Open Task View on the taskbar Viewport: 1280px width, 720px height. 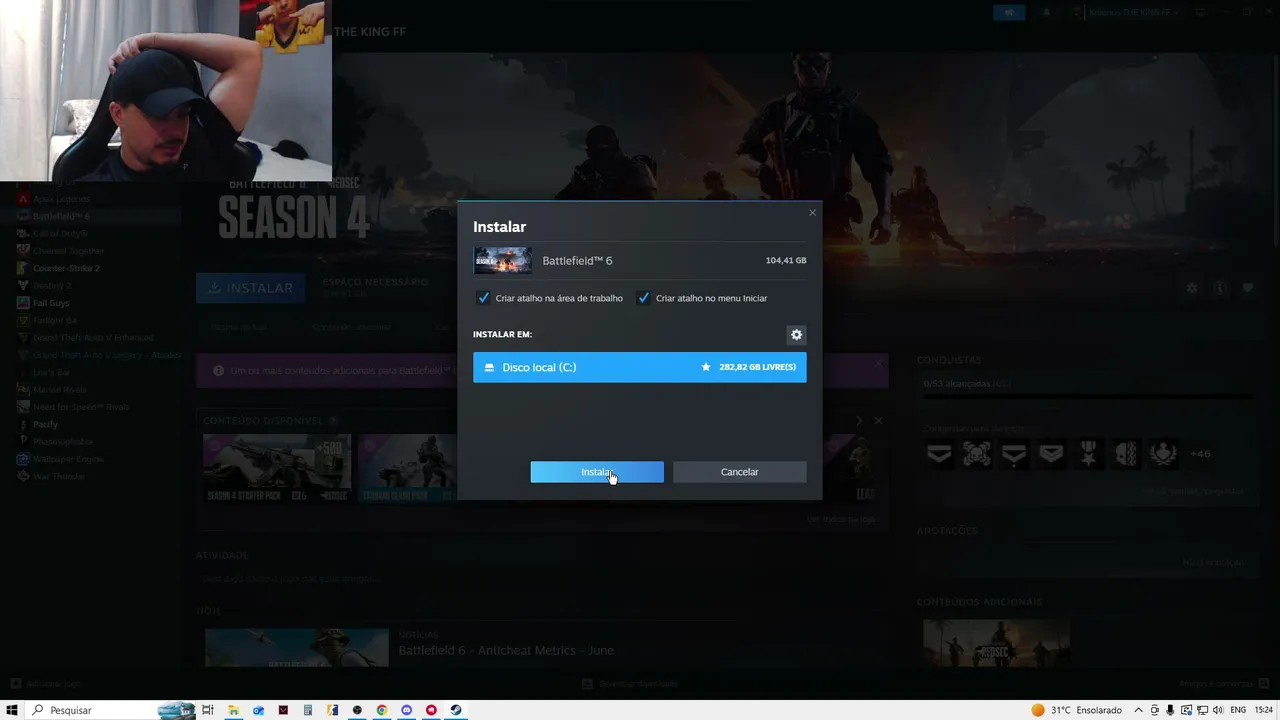208,710
